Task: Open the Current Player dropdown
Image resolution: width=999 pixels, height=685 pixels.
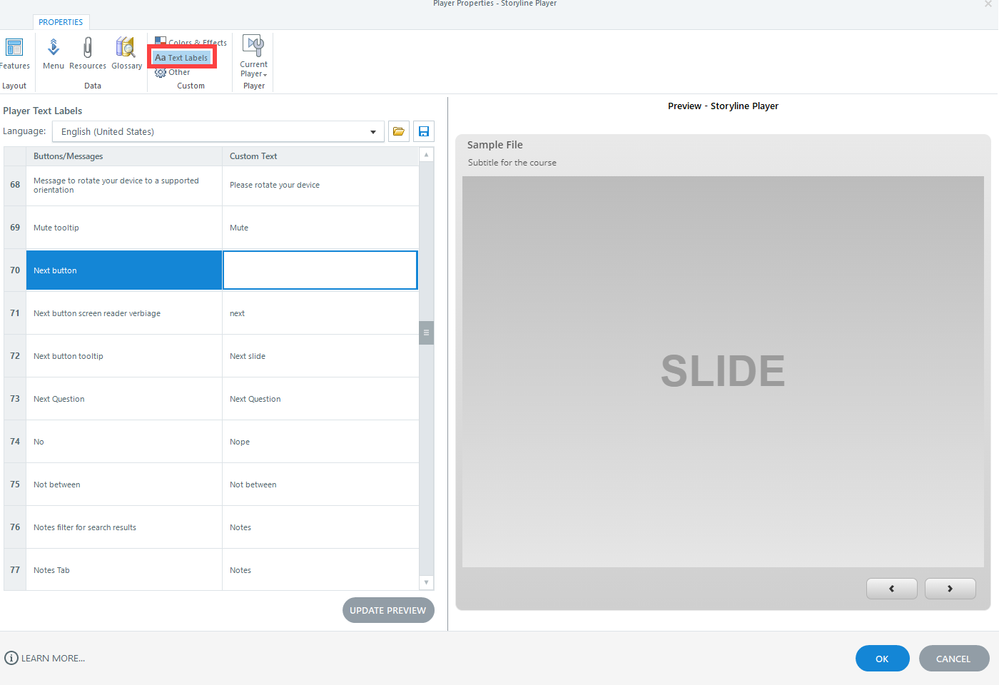Action: tap(254, 56)
